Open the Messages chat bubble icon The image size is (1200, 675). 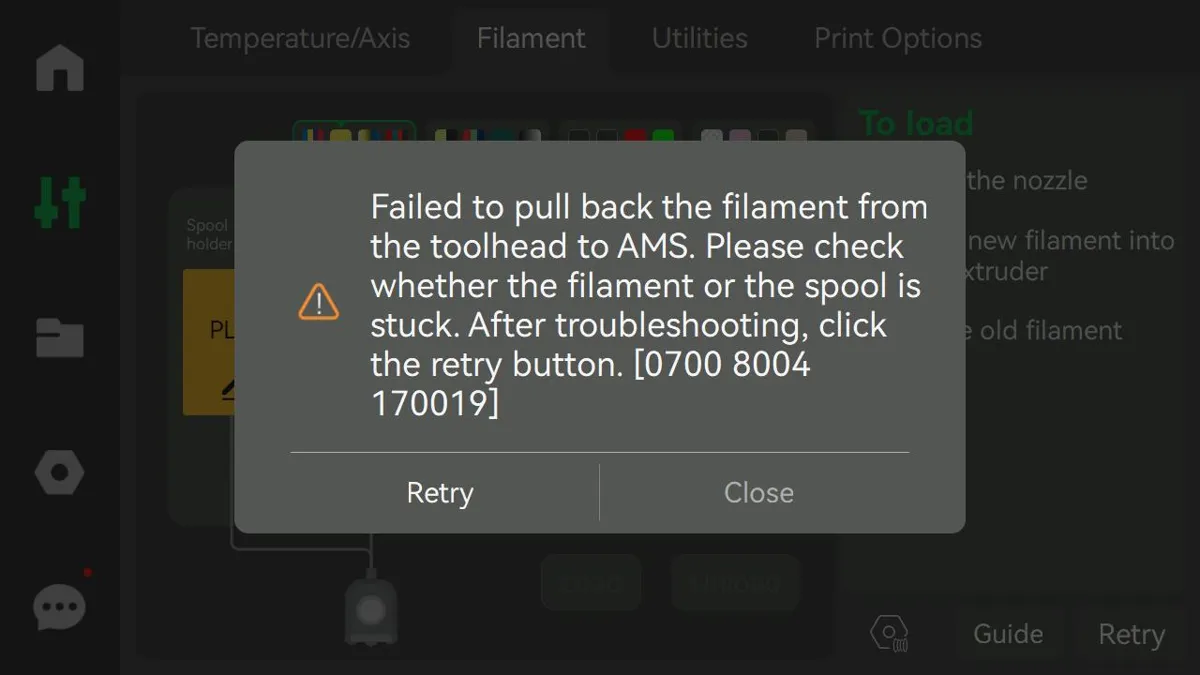coord(60,605)
